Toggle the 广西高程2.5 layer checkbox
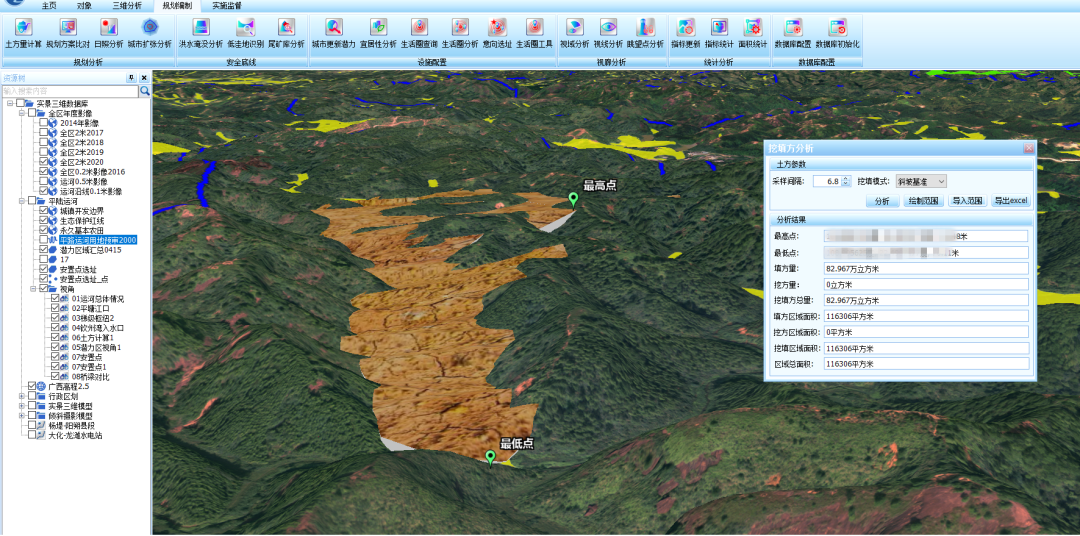This screenshot has height=536, width=1080. pos(32,386)
